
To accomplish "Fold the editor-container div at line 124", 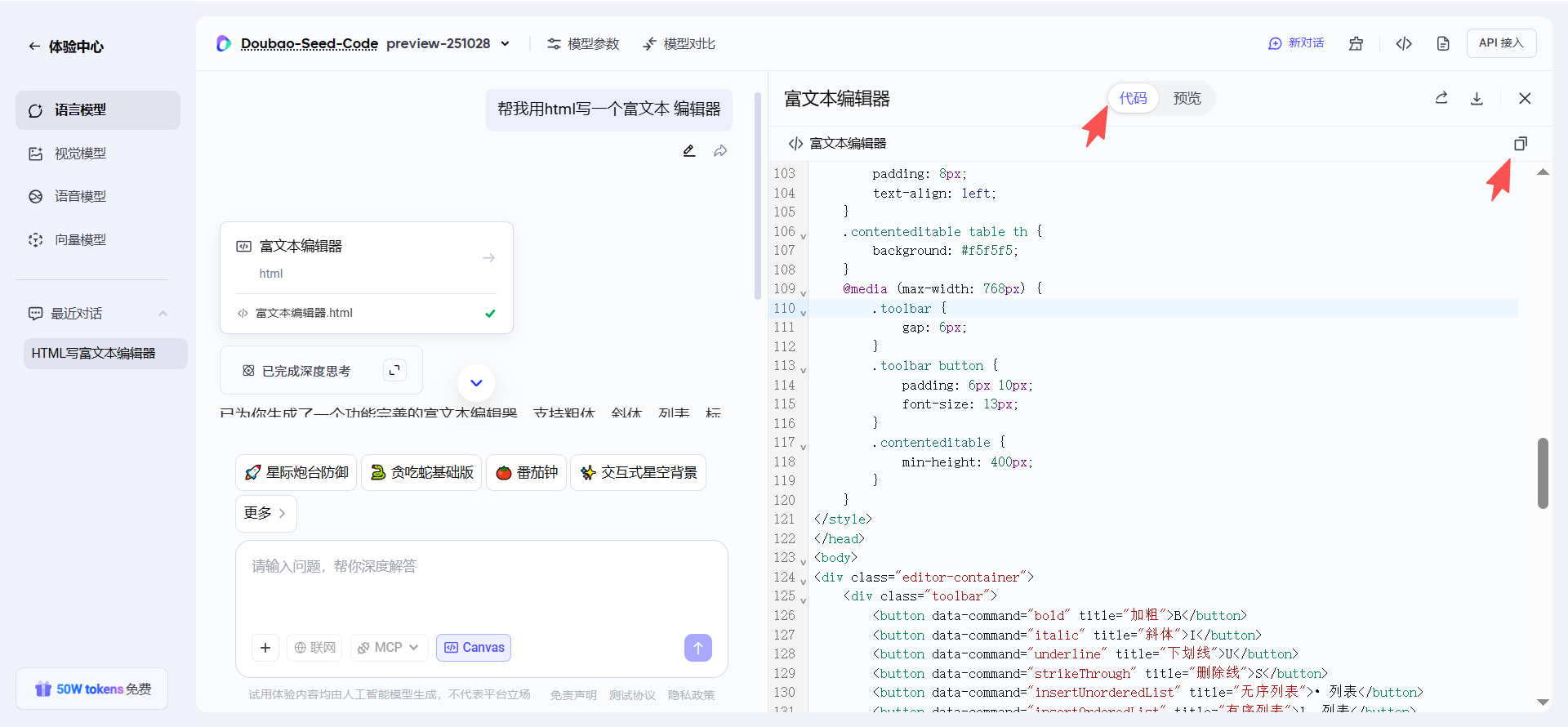I will (x=804, y=581).
